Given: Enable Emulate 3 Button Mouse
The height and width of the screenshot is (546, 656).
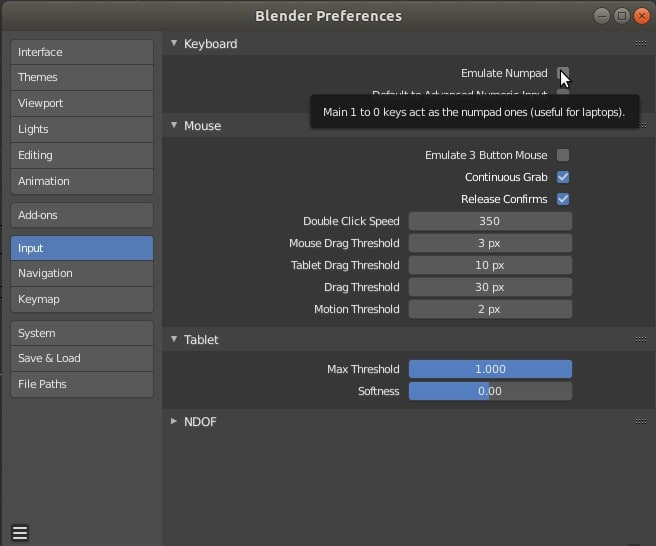Looking at the screenshot, I should click(x=563, y=155).
